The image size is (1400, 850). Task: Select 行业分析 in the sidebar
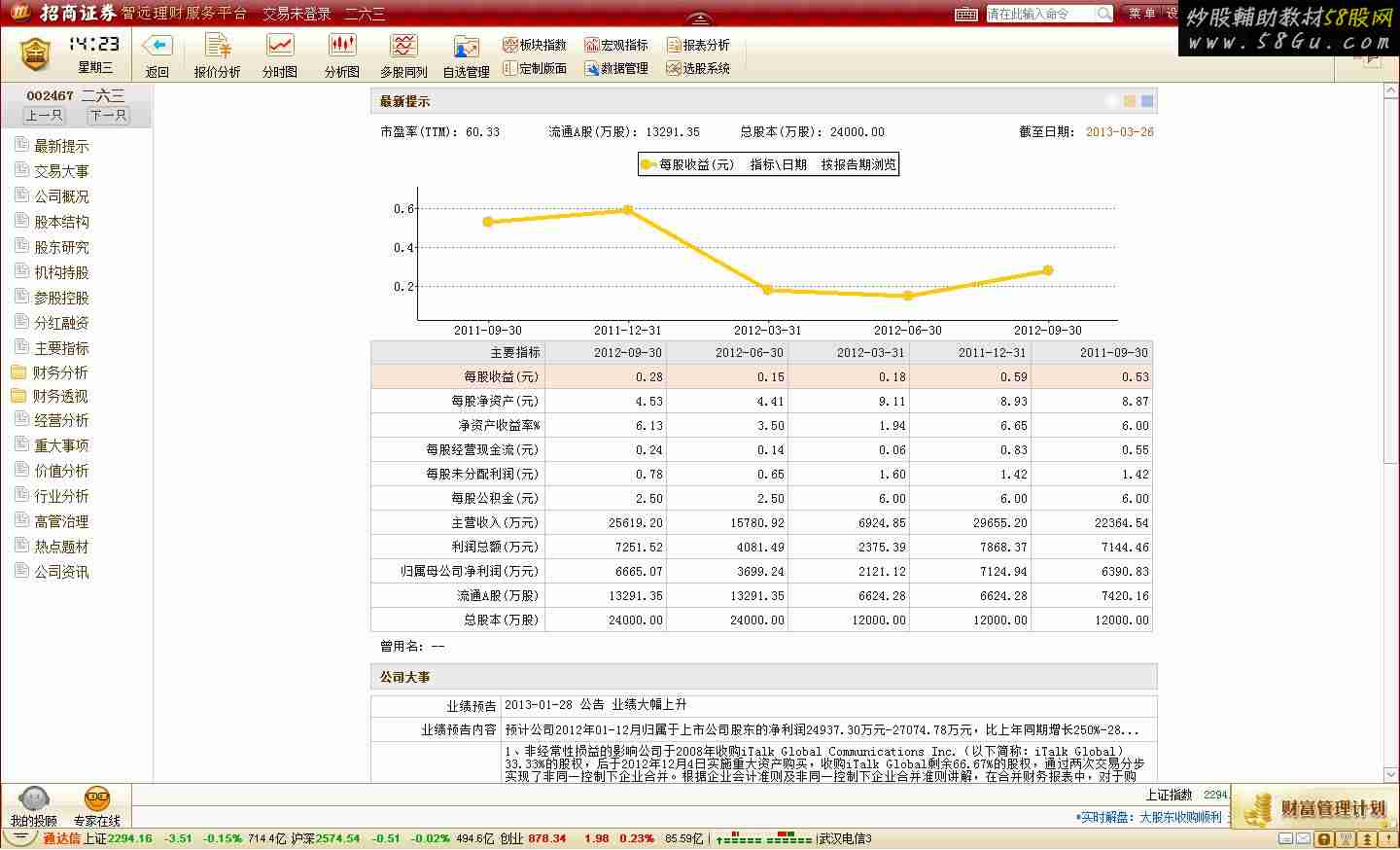pyautogui.click(x=61, y=496)
